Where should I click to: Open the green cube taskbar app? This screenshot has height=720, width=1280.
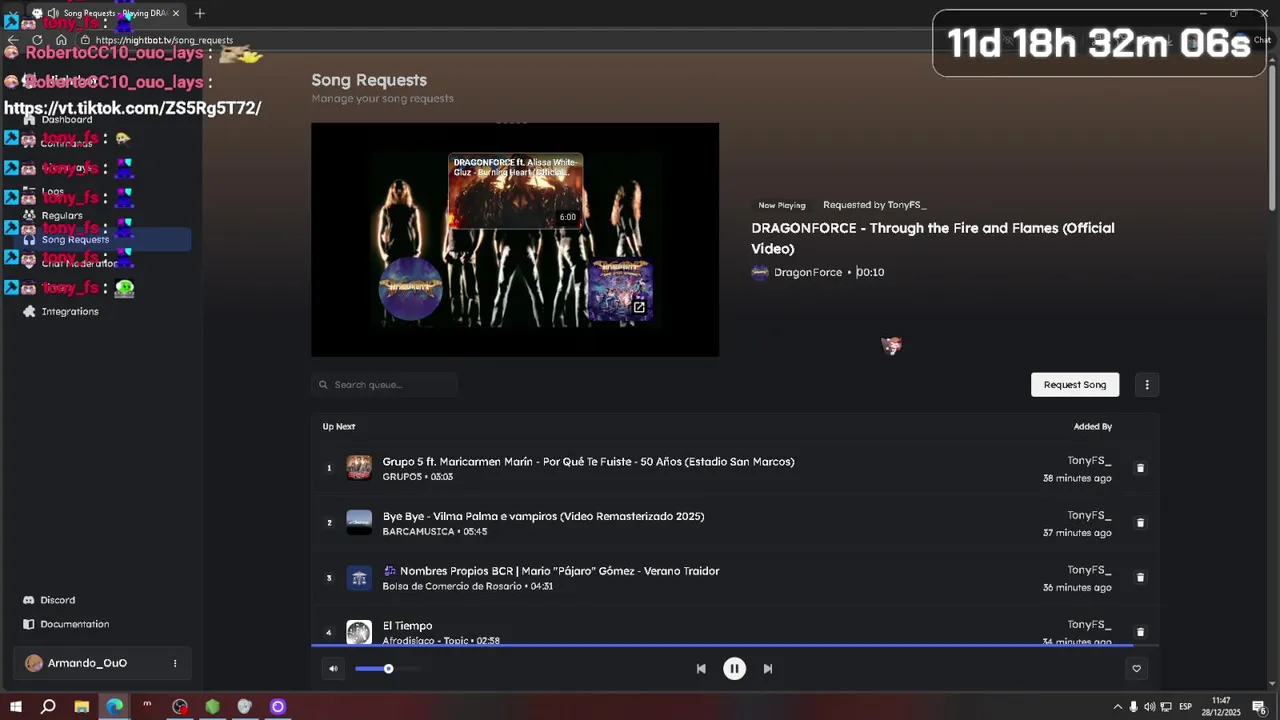(x=212, y=707)
